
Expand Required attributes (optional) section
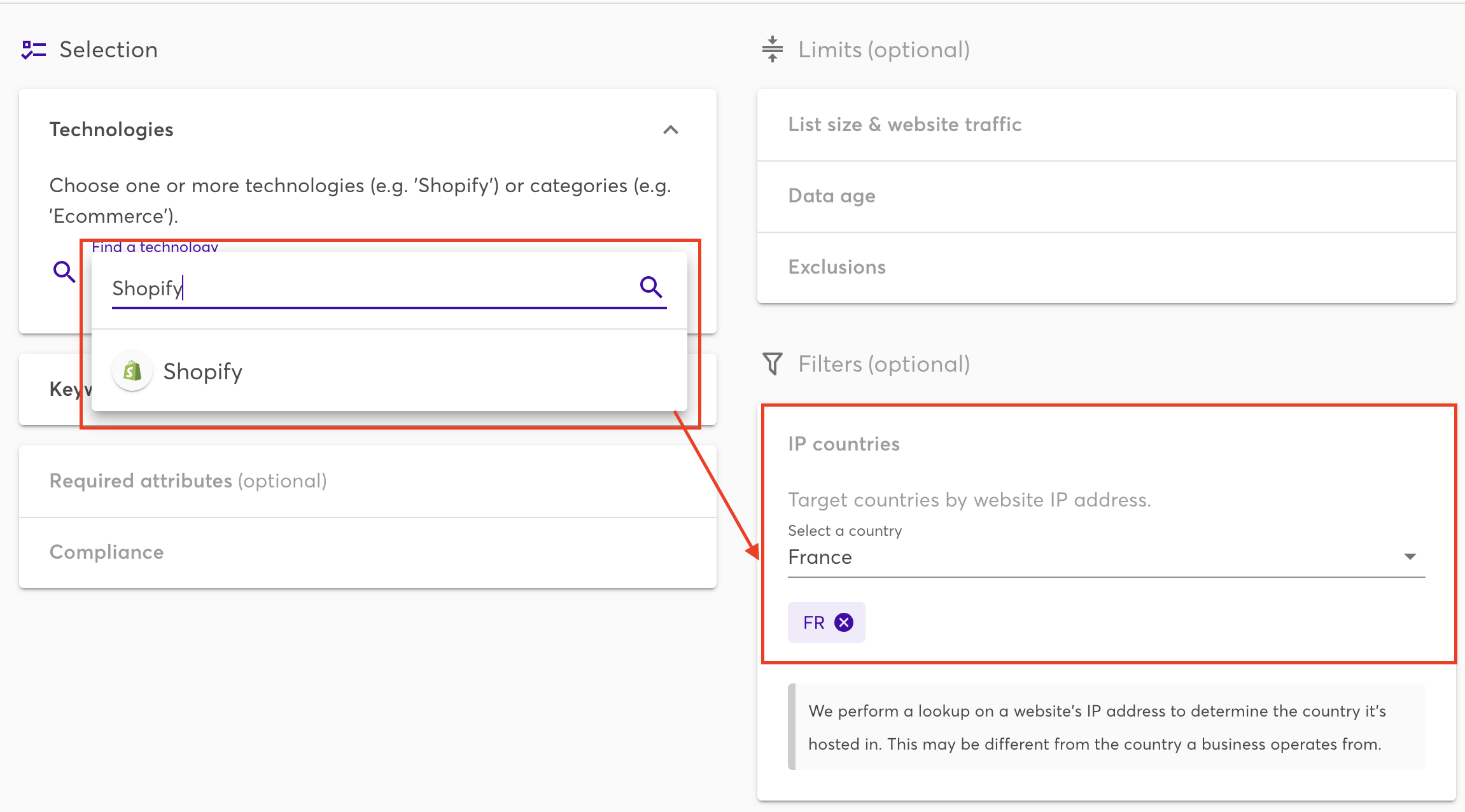[x=368, y=481]
